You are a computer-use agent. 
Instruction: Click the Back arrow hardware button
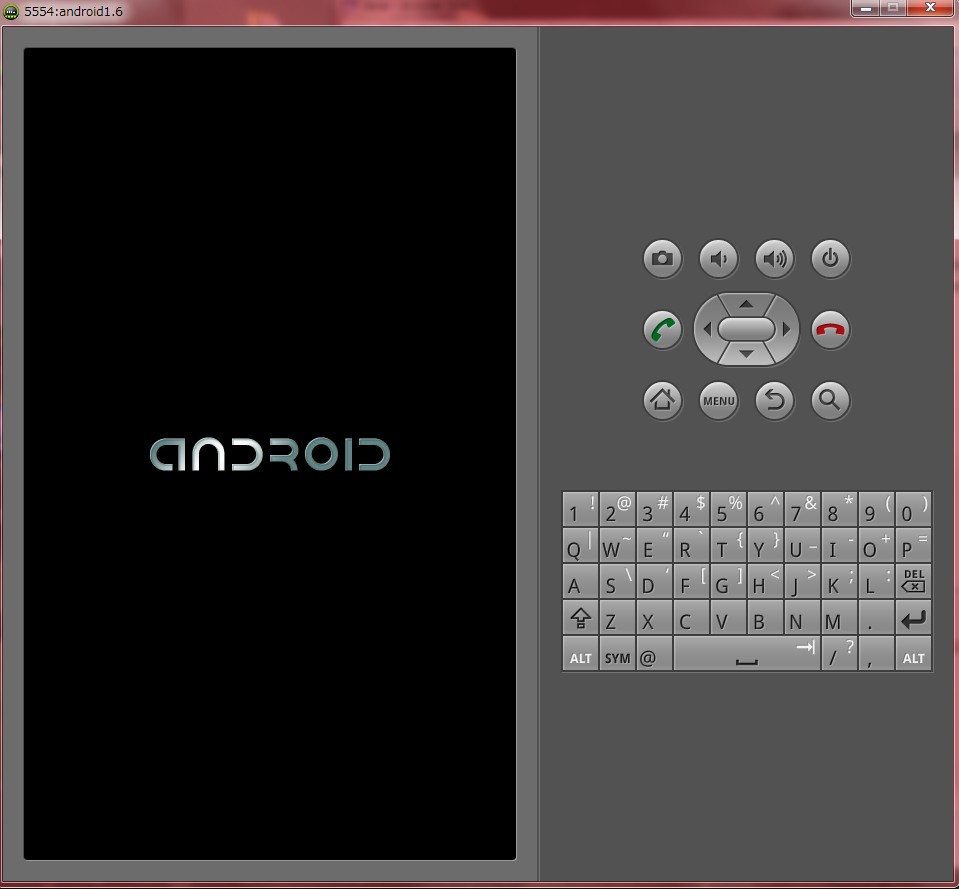click(774, 400)
